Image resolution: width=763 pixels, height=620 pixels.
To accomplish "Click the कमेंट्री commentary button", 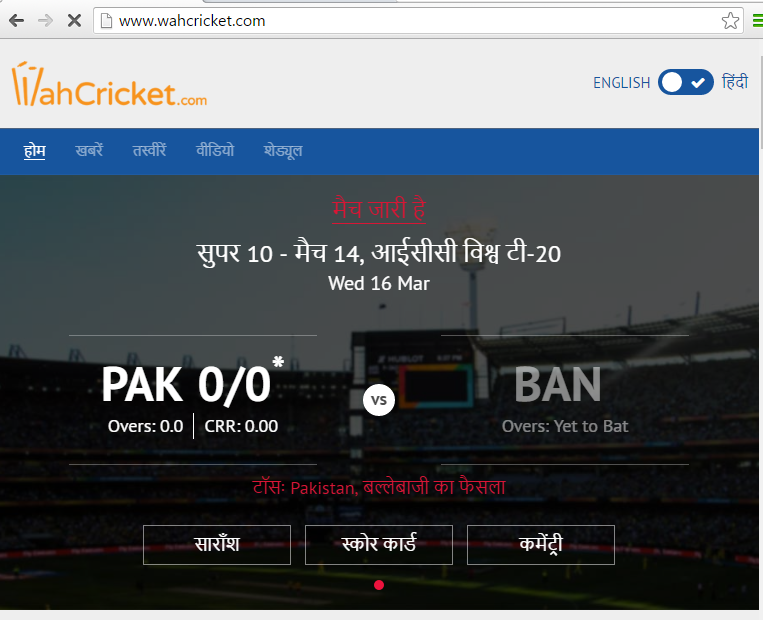I will click(541, 545).
